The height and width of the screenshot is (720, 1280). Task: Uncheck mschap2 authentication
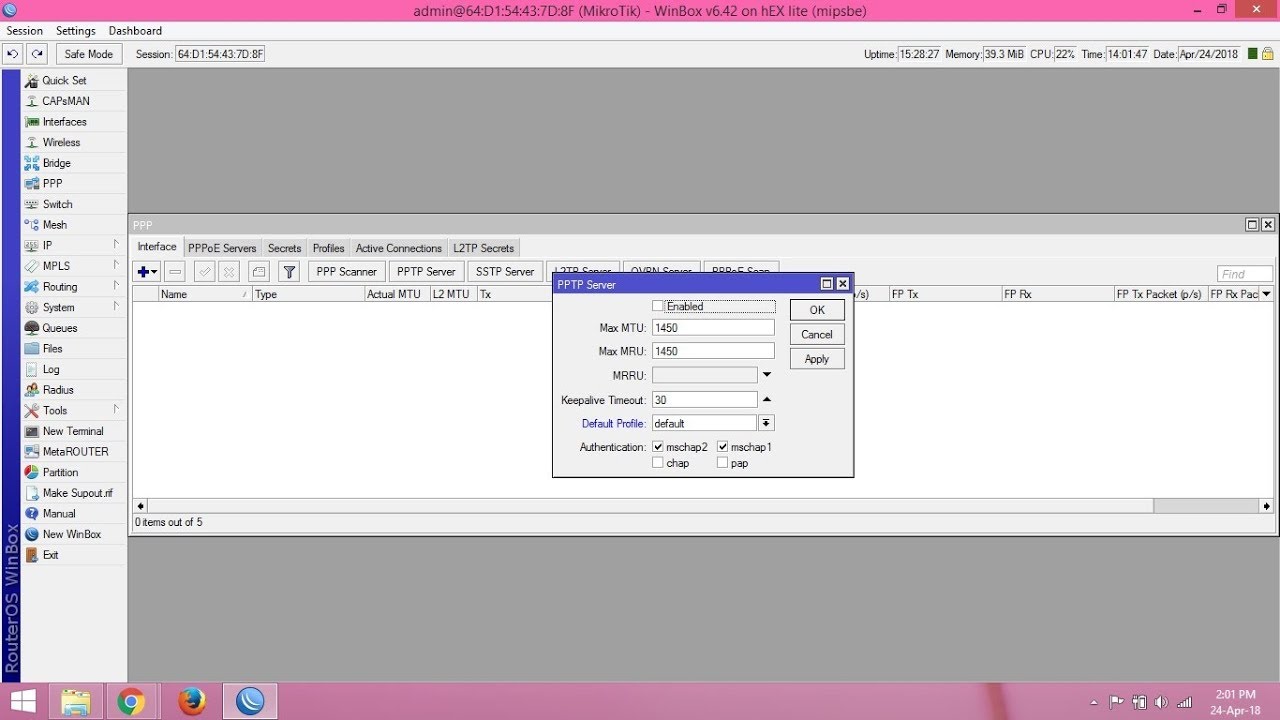(657, 447)
